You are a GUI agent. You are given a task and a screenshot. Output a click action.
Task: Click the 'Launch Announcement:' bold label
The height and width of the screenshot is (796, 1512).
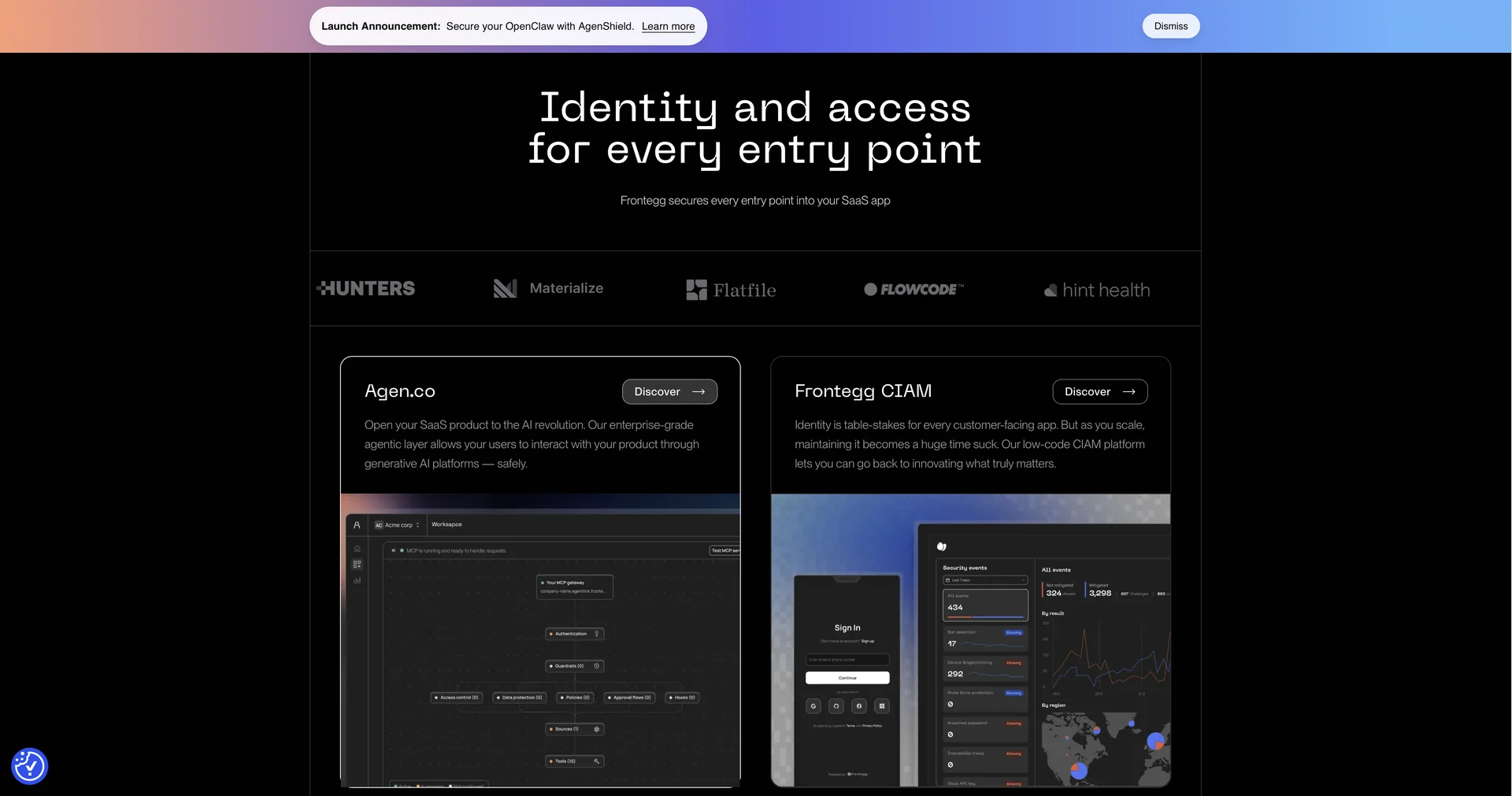[x=381, y=26]
